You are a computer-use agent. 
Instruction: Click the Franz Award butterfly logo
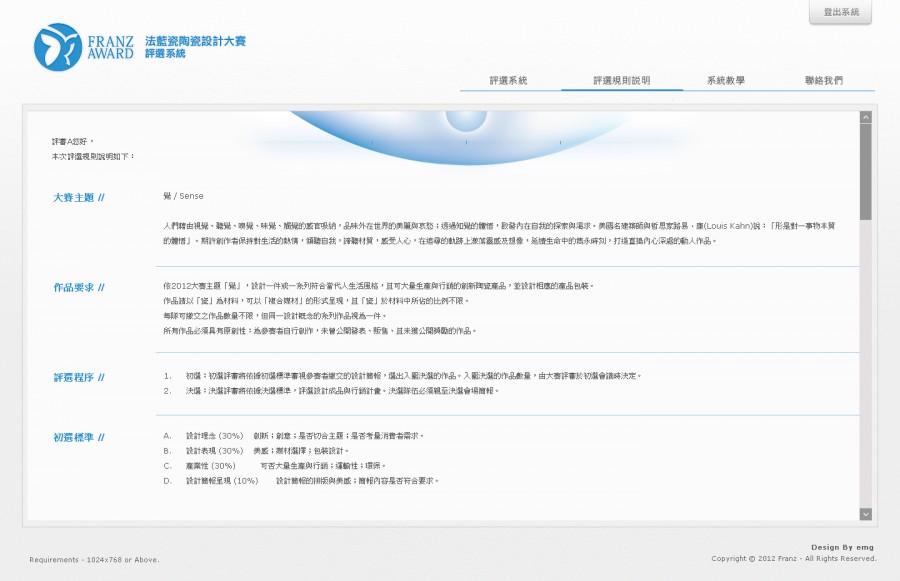tap(57, 47)
